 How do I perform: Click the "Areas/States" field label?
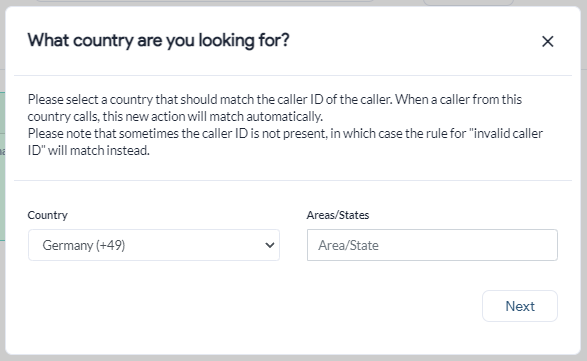338,215
